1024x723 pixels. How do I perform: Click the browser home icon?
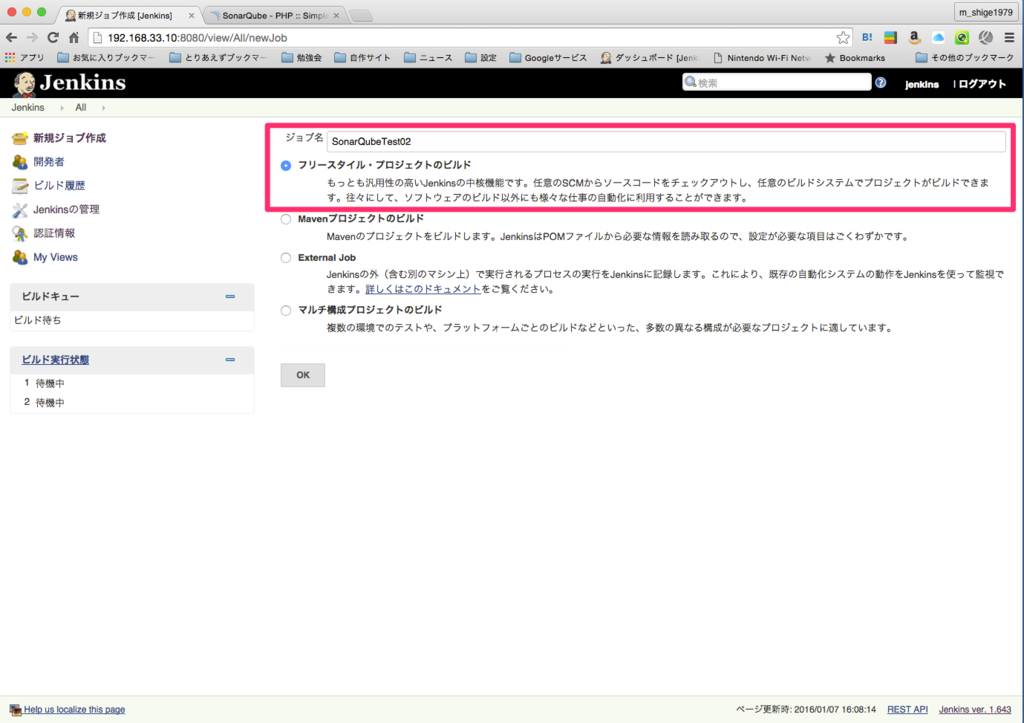[74, 38]
